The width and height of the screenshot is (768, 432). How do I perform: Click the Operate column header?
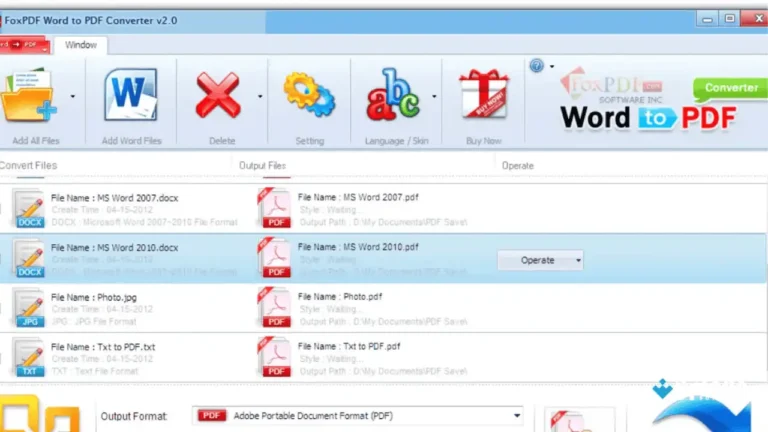[x=518, y=166]
